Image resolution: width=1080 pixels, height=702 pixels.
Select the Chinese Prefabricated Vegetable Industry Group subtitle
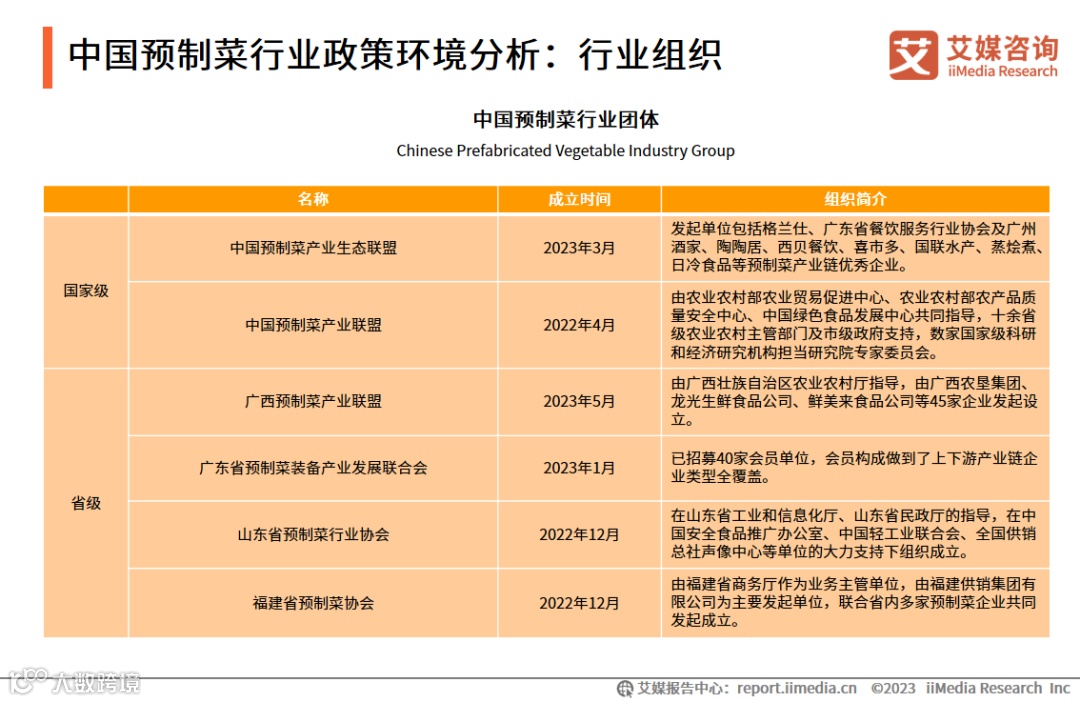tap(565, 151)
